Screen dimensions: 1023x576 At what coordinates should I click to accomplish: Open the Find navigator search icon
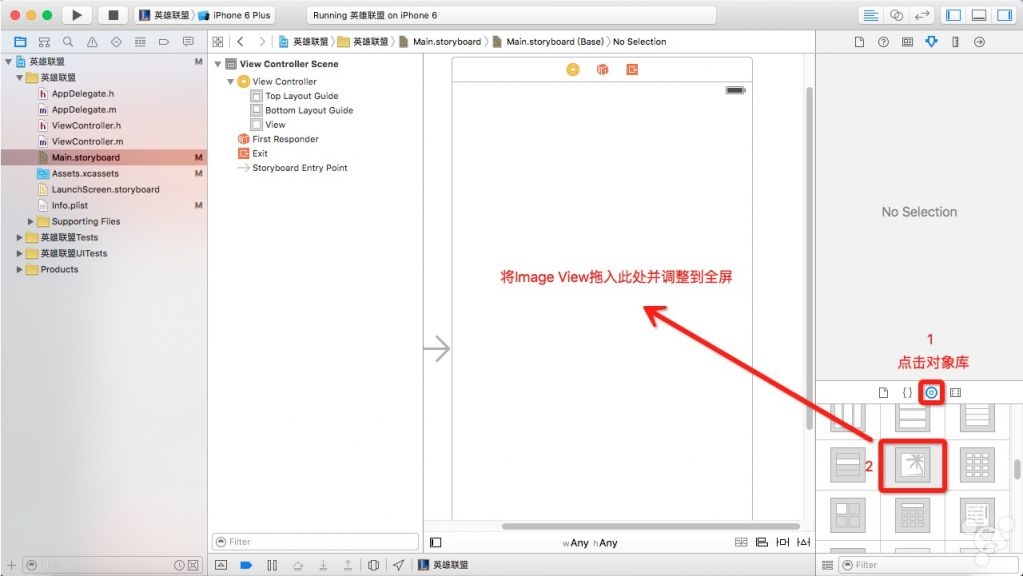pos(68,42)
